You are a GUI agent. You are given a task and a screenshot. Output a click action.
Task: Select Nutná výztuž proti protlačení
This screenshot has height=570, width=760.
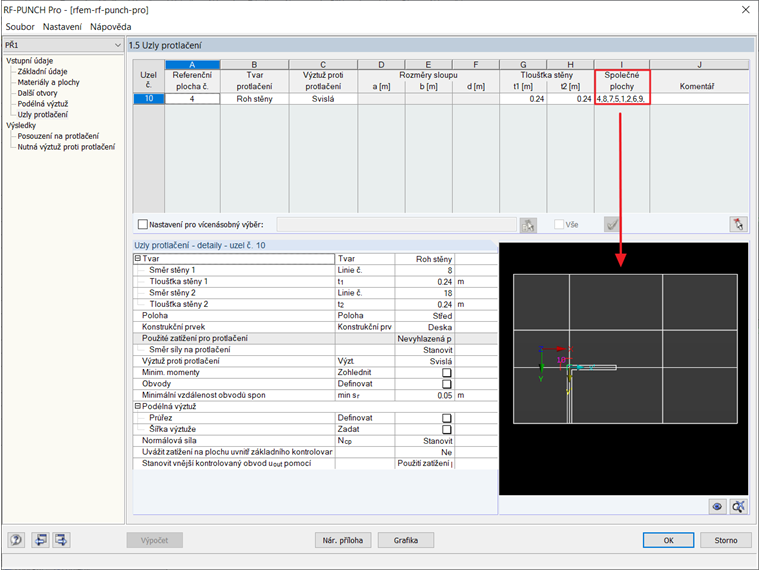pos(66,147)
